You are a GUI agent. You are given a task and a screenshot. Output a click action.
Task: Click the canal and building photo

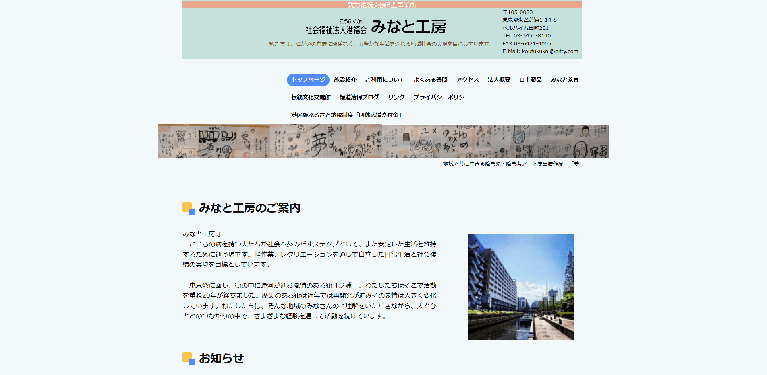(521, 287)
